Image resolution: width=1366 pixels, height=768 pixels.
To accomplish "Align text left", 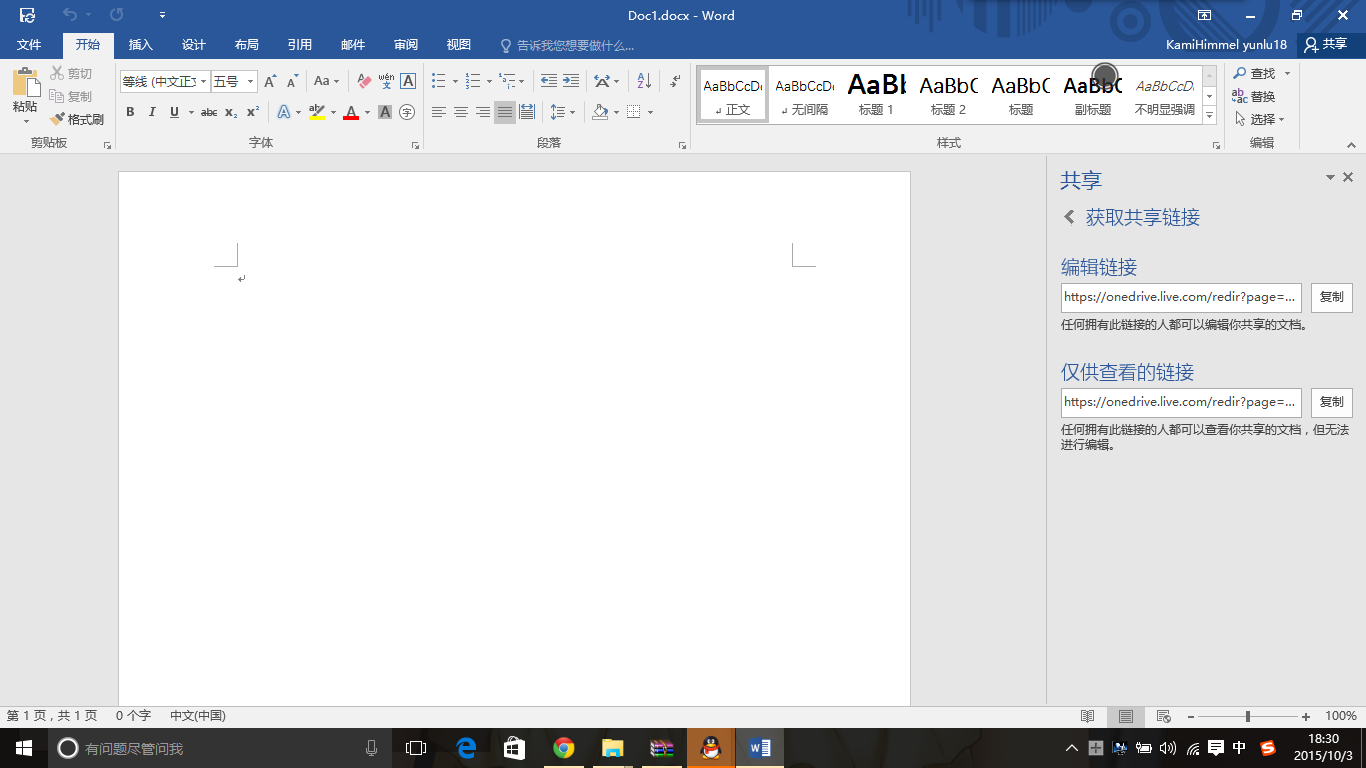I will [438, 112].
